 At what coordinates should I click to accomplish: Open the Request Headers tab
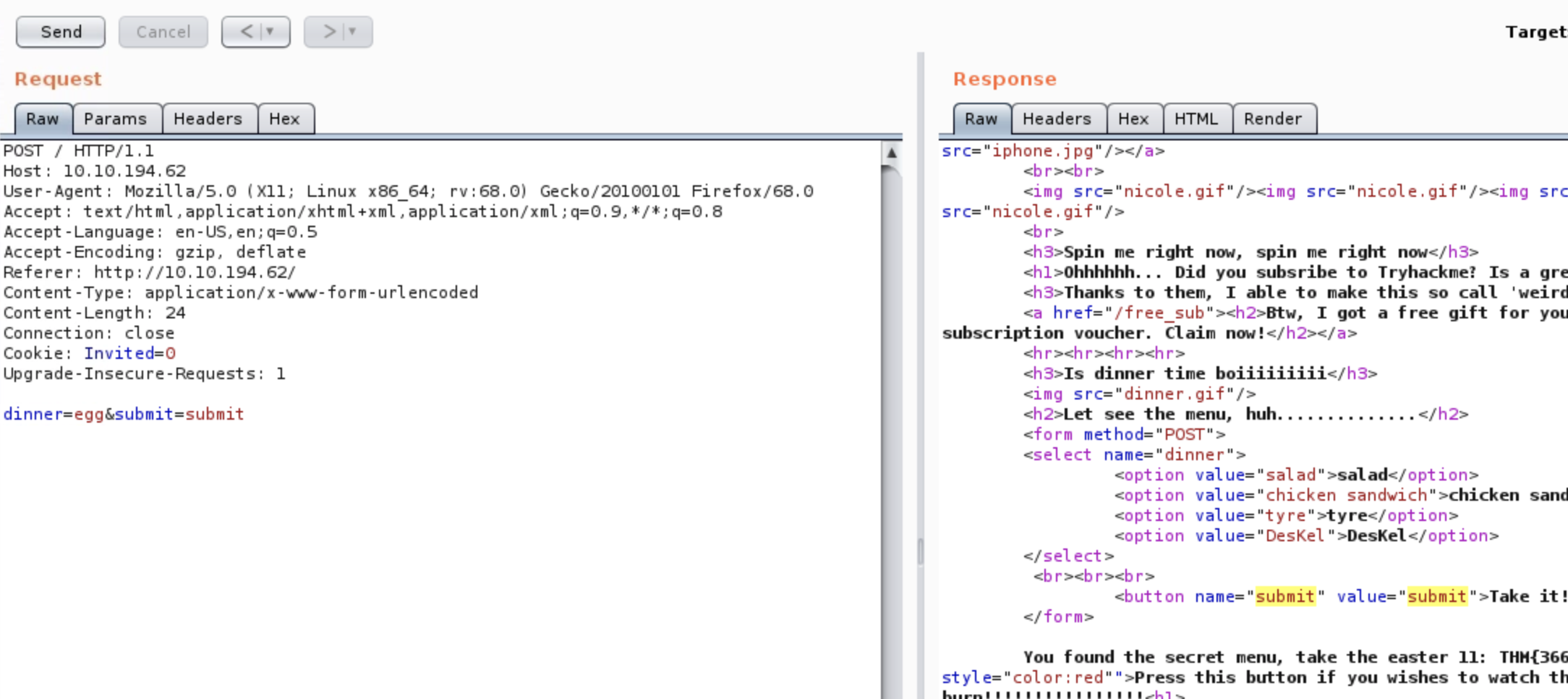click(208, 119)
